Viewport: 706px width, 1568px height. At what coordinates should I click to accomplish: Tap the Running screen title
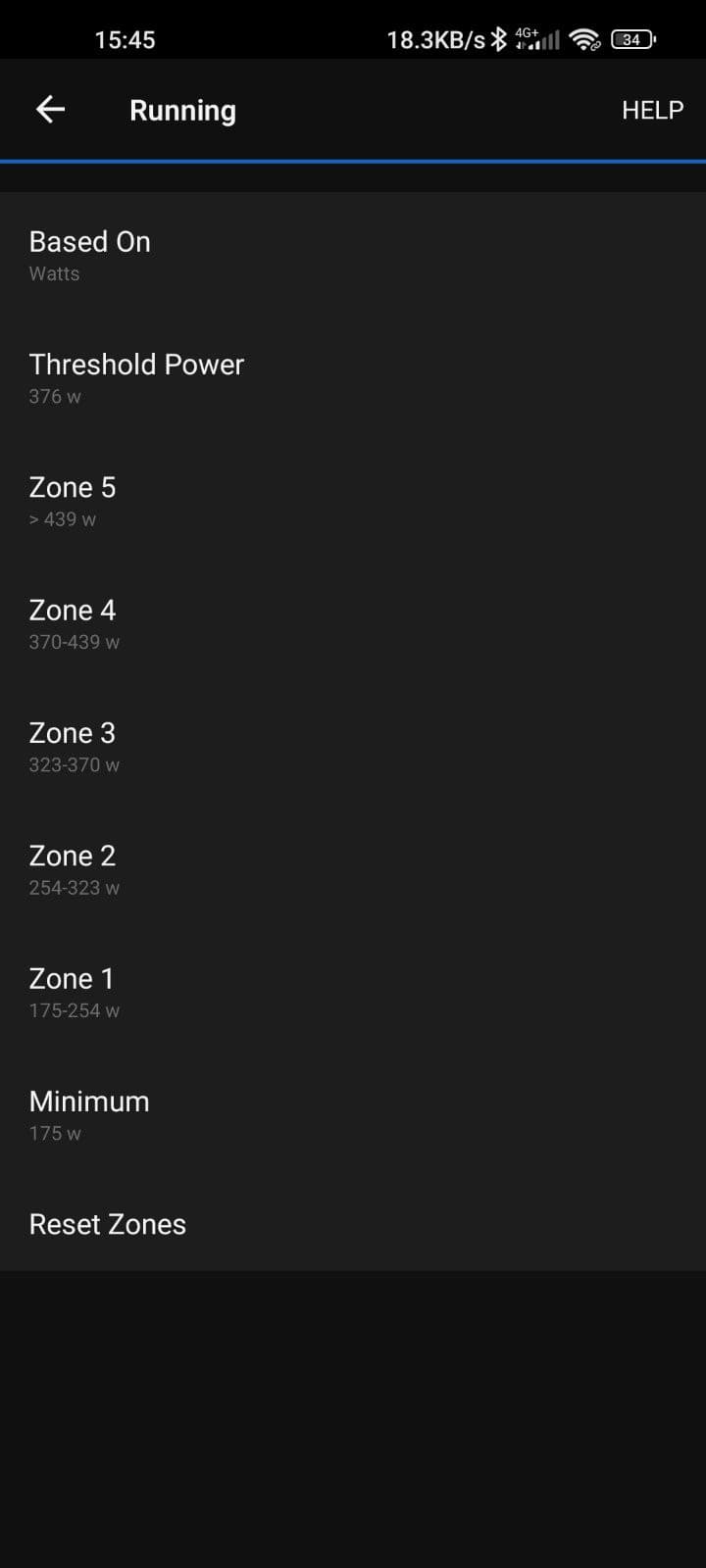[x=182, y=110]
